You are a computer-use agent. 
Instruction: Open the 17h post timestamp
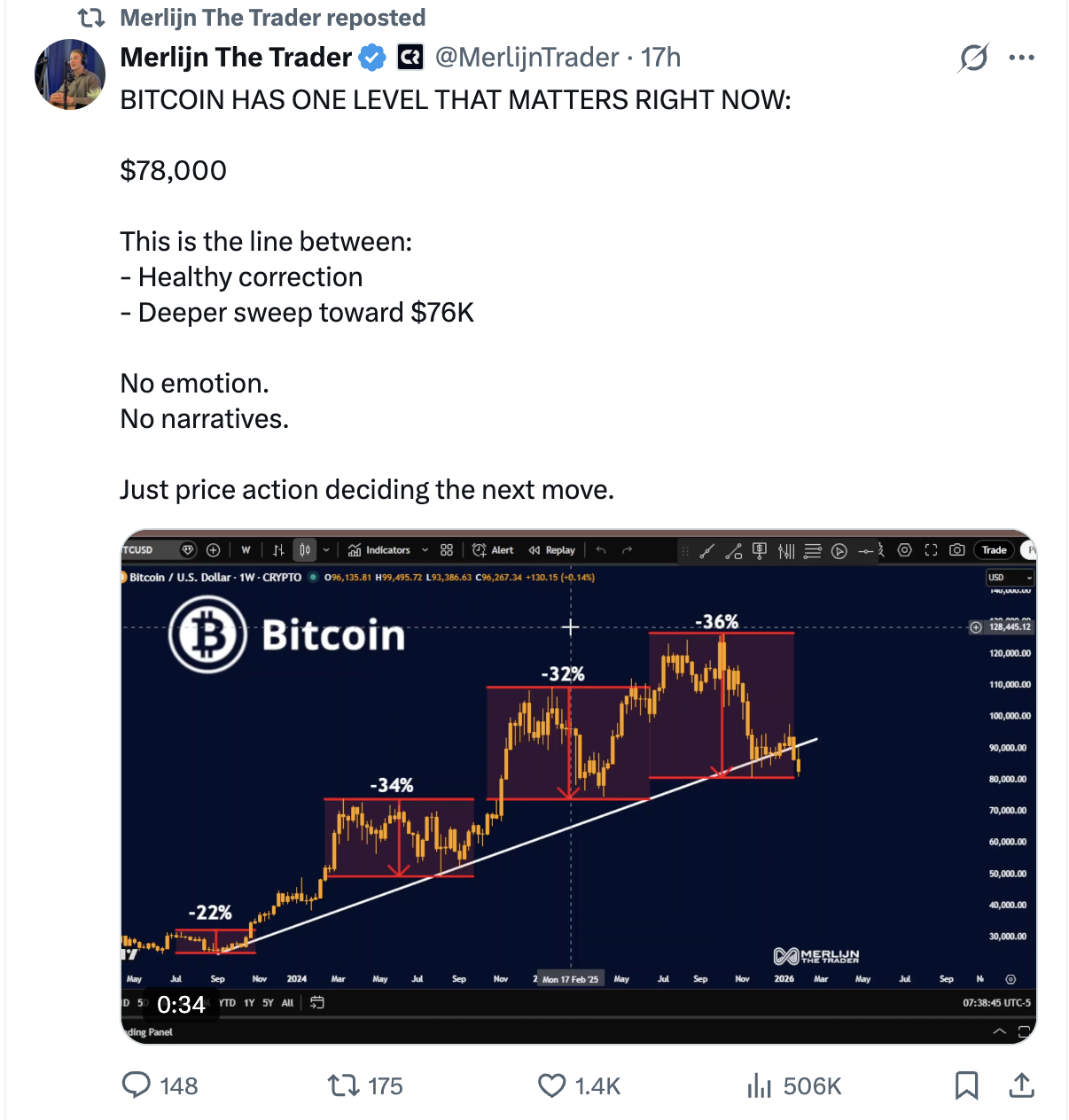660,58
